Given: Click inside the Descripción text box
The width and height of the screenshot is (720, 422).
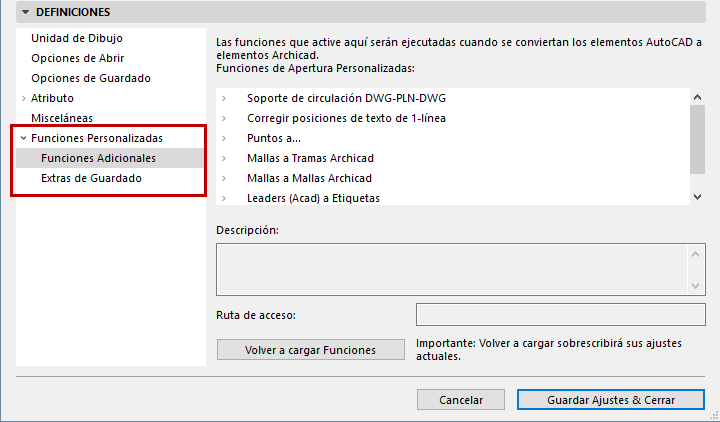Looking at the screenshot, I should 452,270.
